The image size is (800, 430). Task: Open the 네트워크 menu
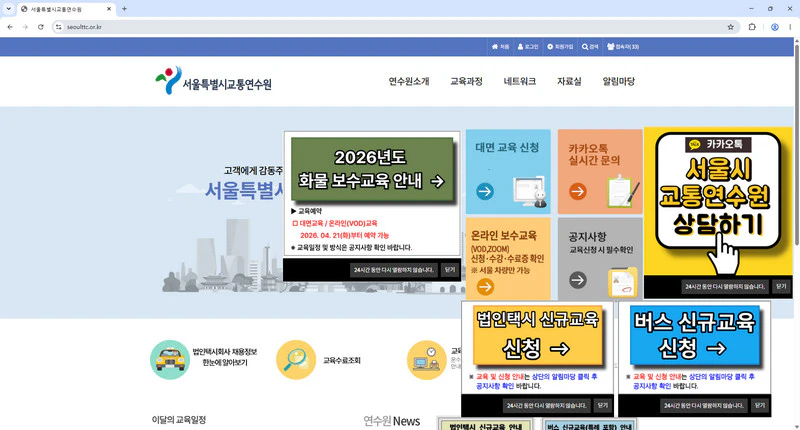519,81
